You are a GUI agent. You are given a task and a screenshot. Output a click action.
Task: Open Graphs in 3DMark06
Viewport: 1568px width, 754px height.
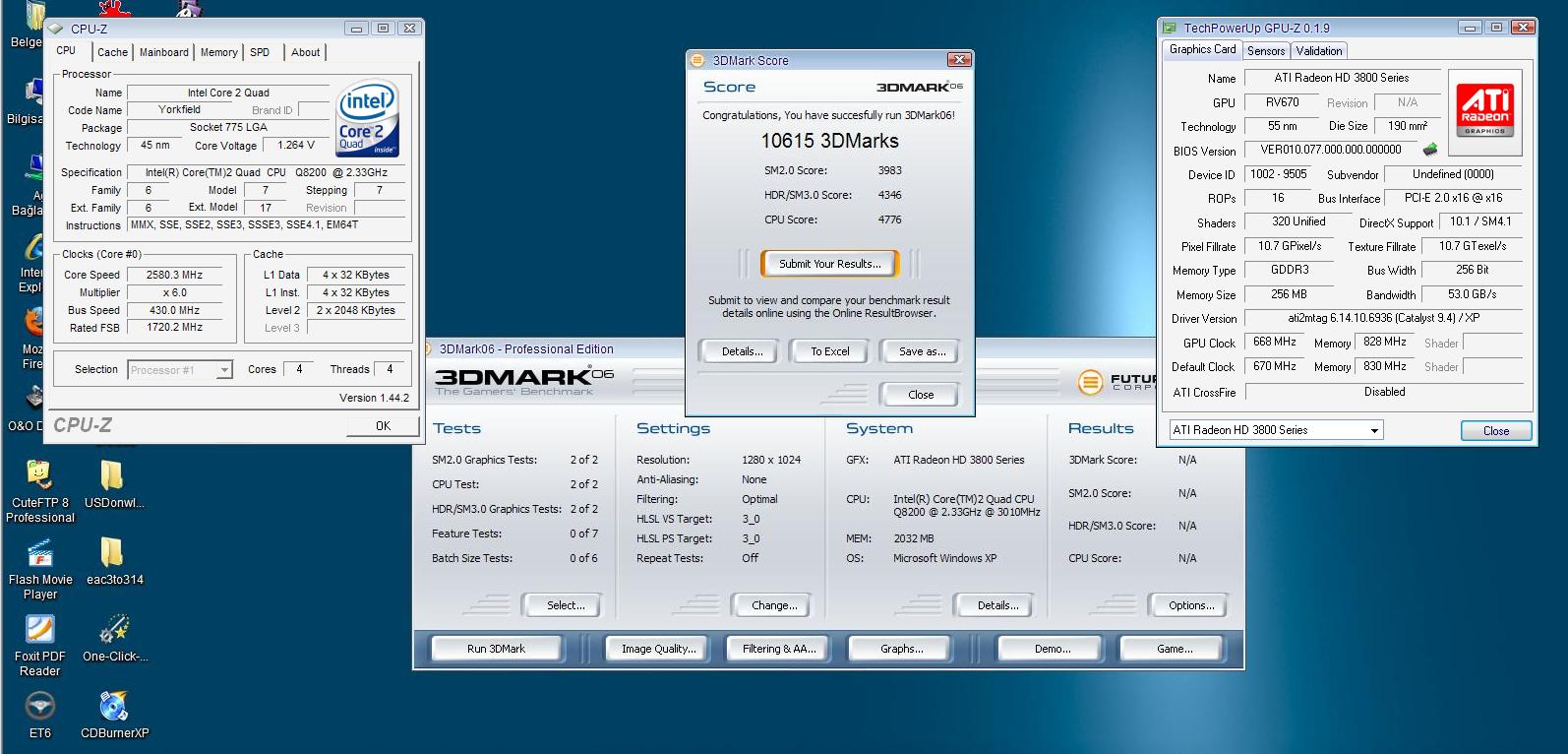pyautogui.click(x=901, y=649)
